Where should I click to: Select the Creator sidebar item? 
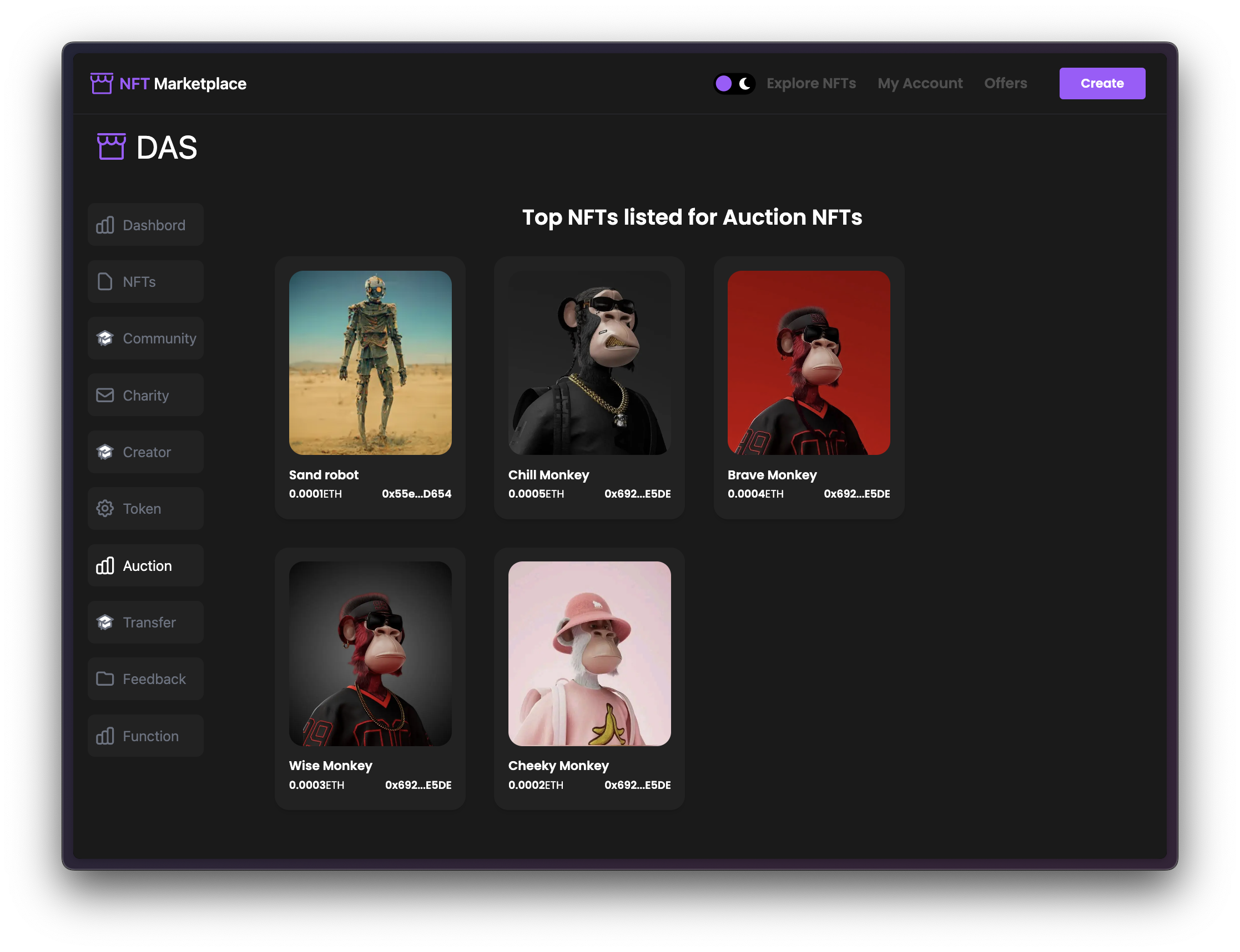point(146,452)
